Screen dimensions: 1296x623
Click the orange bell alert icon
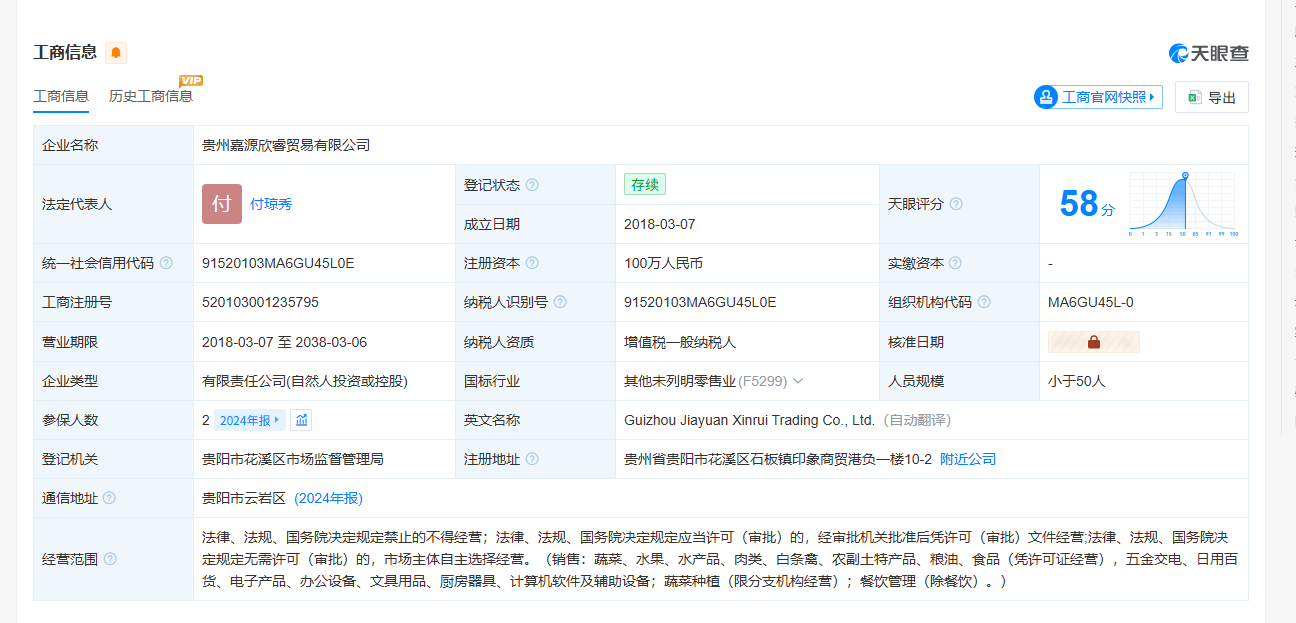click(116, 53)
